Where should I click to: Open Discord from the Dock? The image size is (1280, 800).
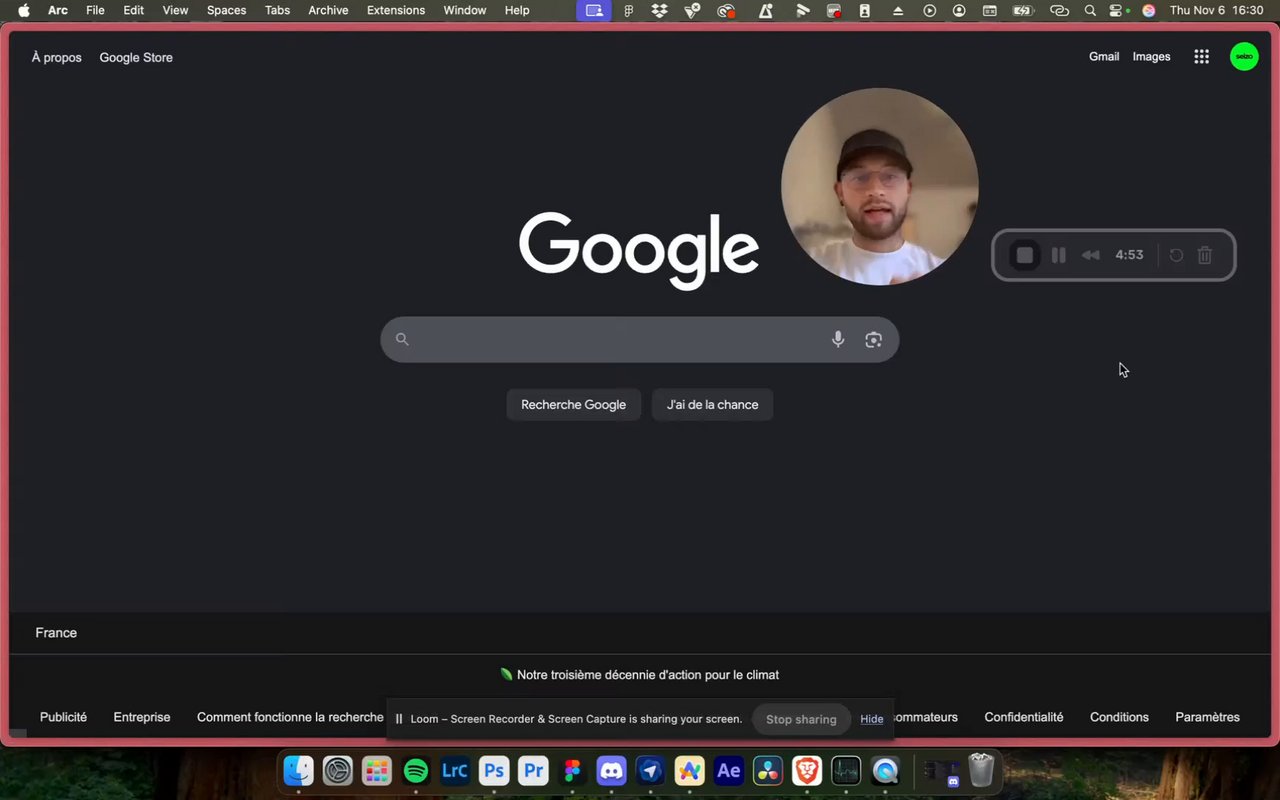[611, 770]
